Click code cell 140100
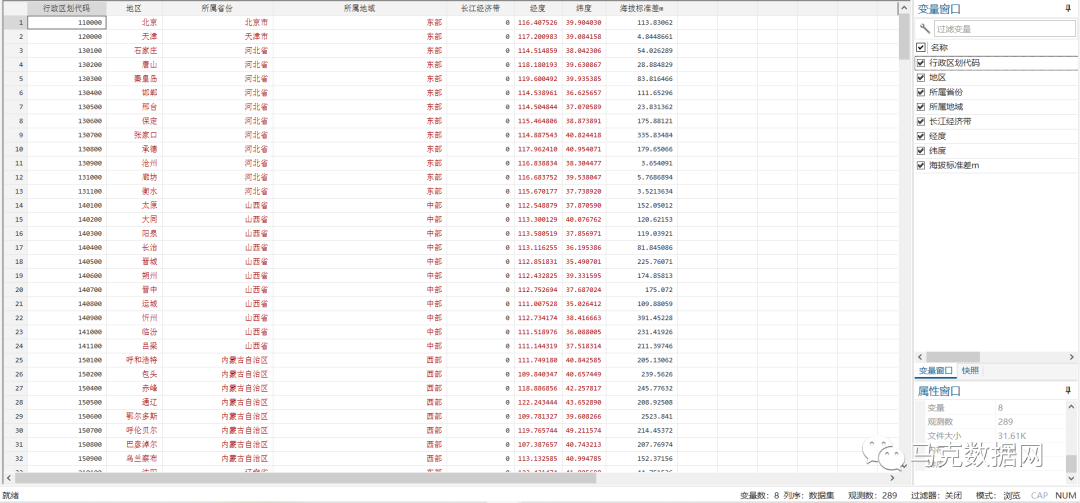 click(67, 205)
